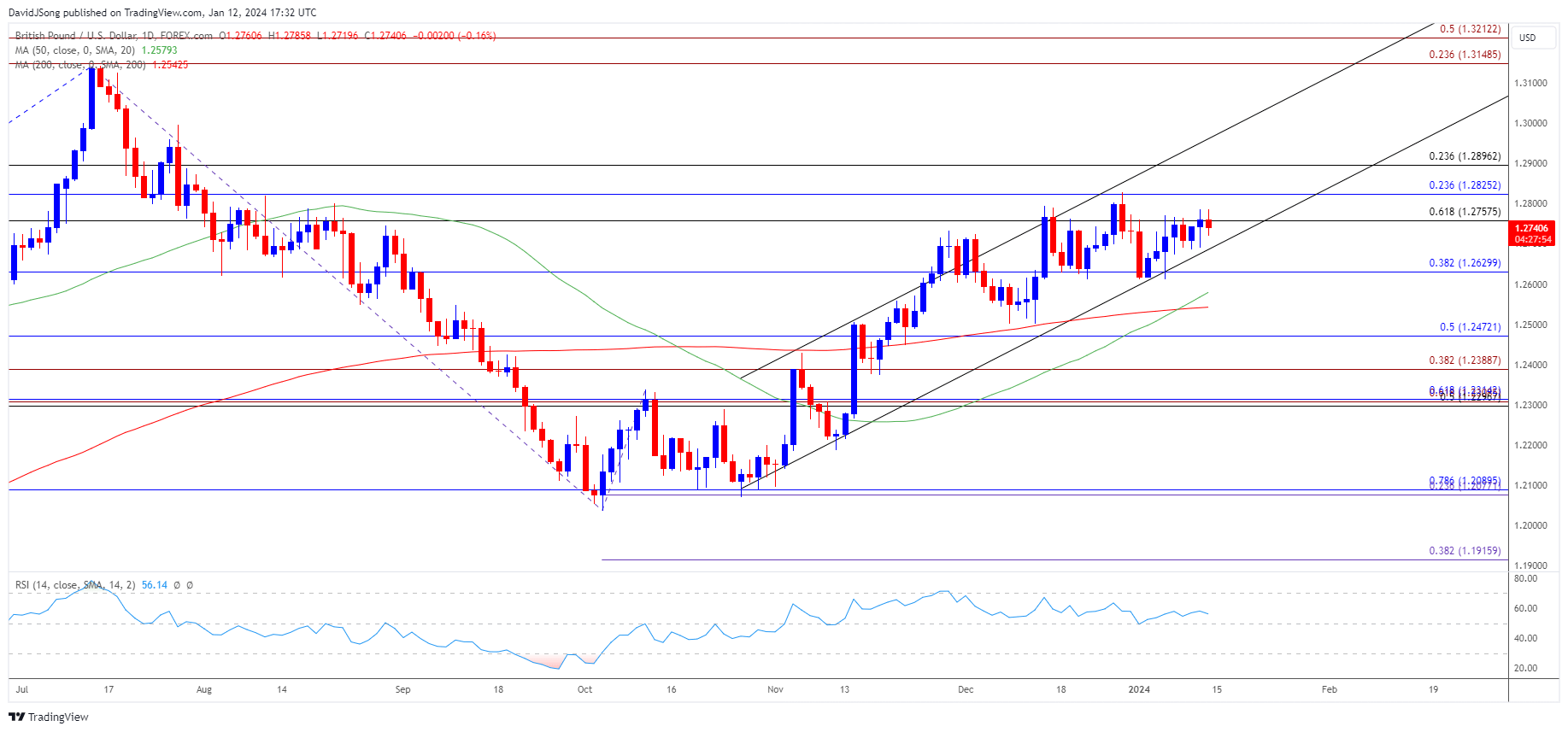Click the MA 200 value 1.25425
Screen dimensions: 1568x732
point(170,65)
